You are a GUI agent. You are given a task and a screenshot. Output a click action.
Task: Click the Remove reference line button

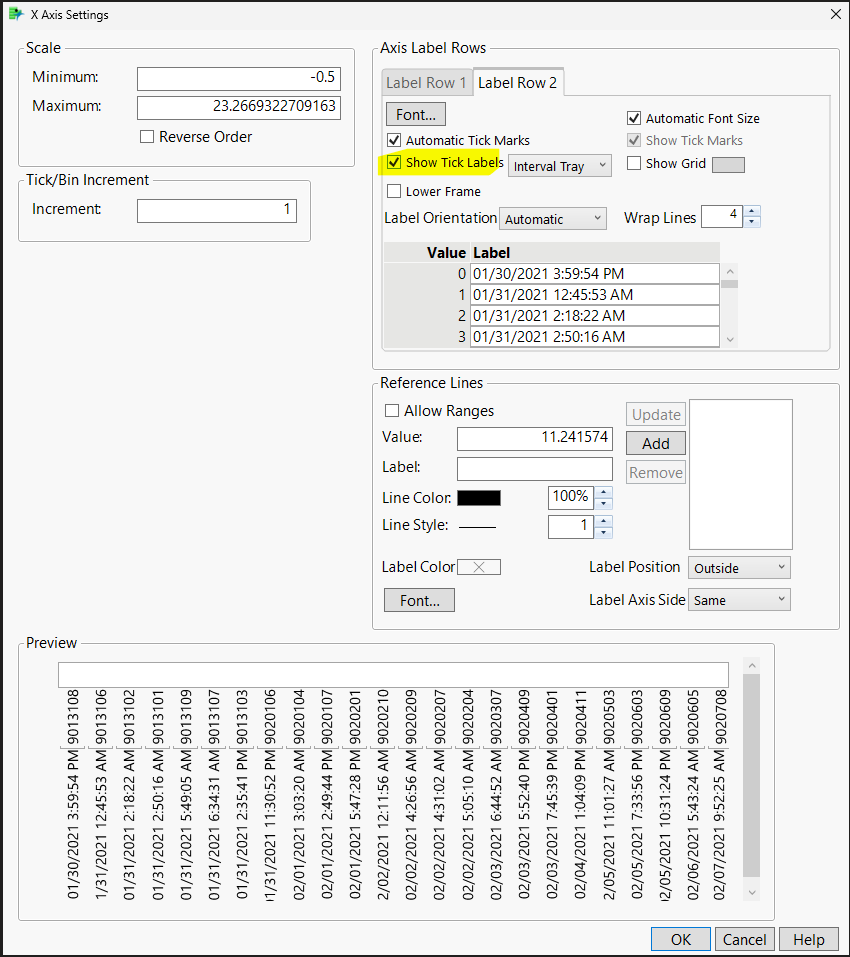656,472
